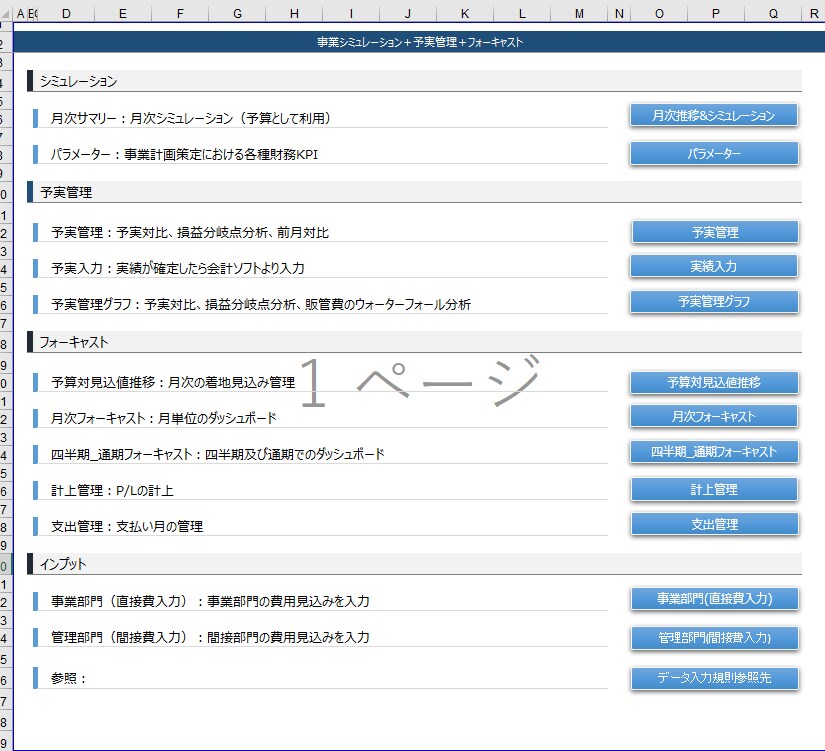The image size is (825, 751).
Task: Open 事業部門(直接費入力) button
Action: point(715,598)
